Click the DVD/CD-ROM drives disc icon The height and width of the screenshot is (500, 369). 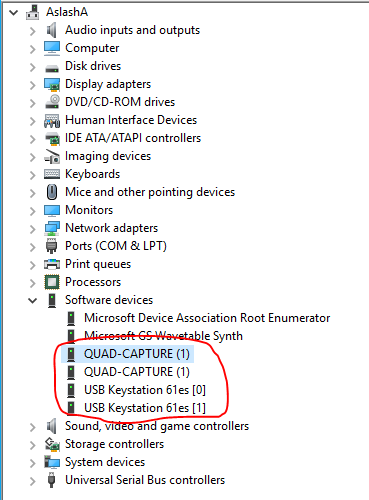(52, 102)
